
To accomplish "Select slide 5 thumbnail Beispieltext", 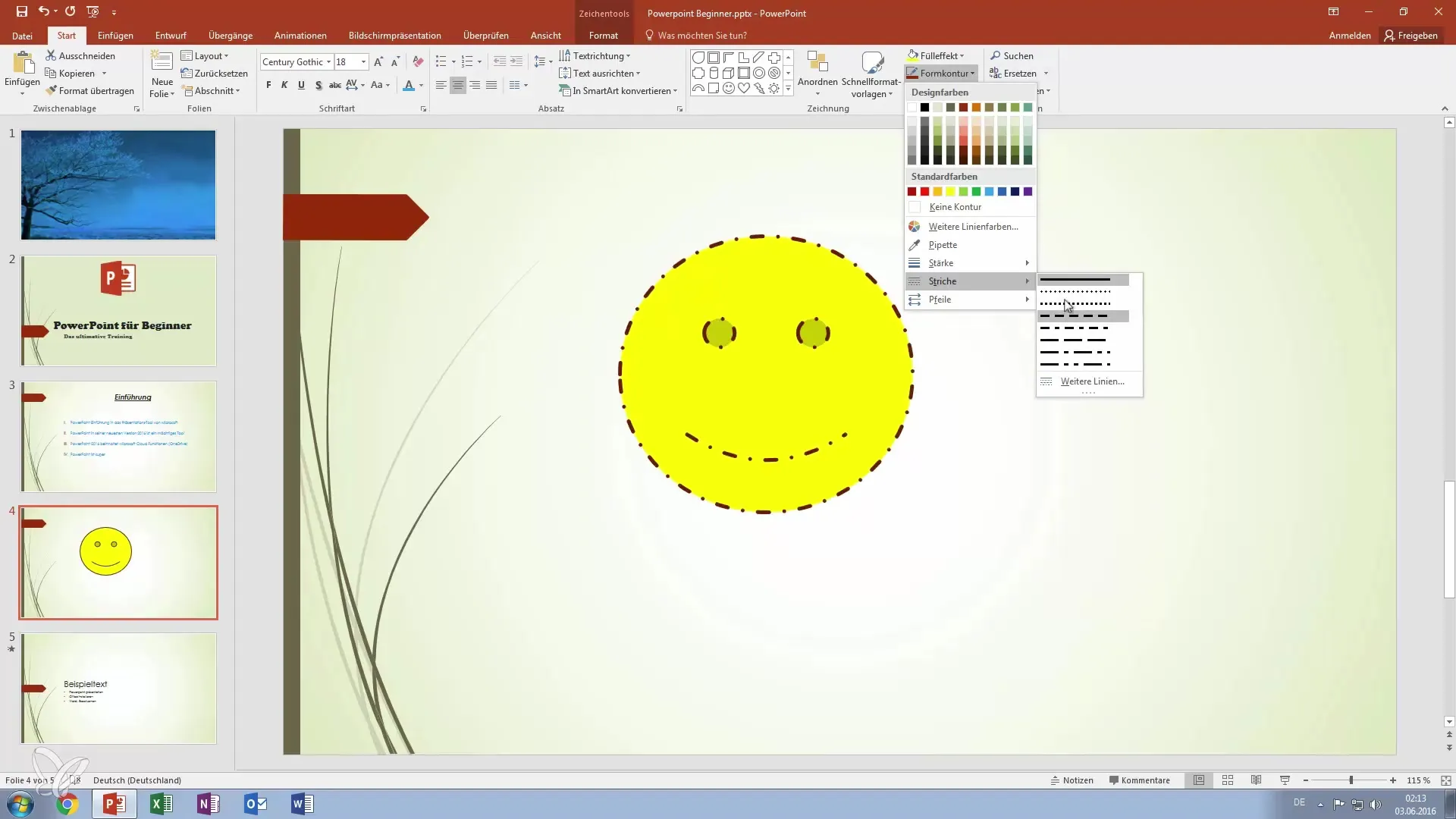I will pyautogui.click(x=118, y=689).
